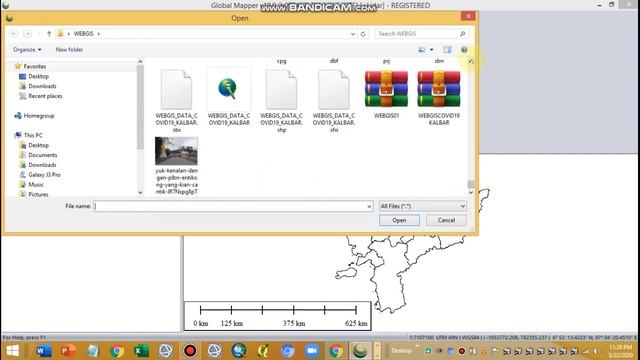The width and height of the screenshot is (640, 360).
Task: Select the WEBGIS_DATA_COVID19_KALBAR.shp file
Action: pyautogui.click(x=281, y=89)
